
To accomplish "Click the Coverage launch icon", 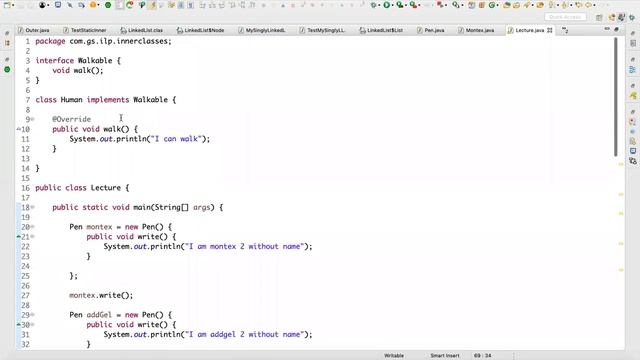I will pyautogui.click(x=400, y=5).
